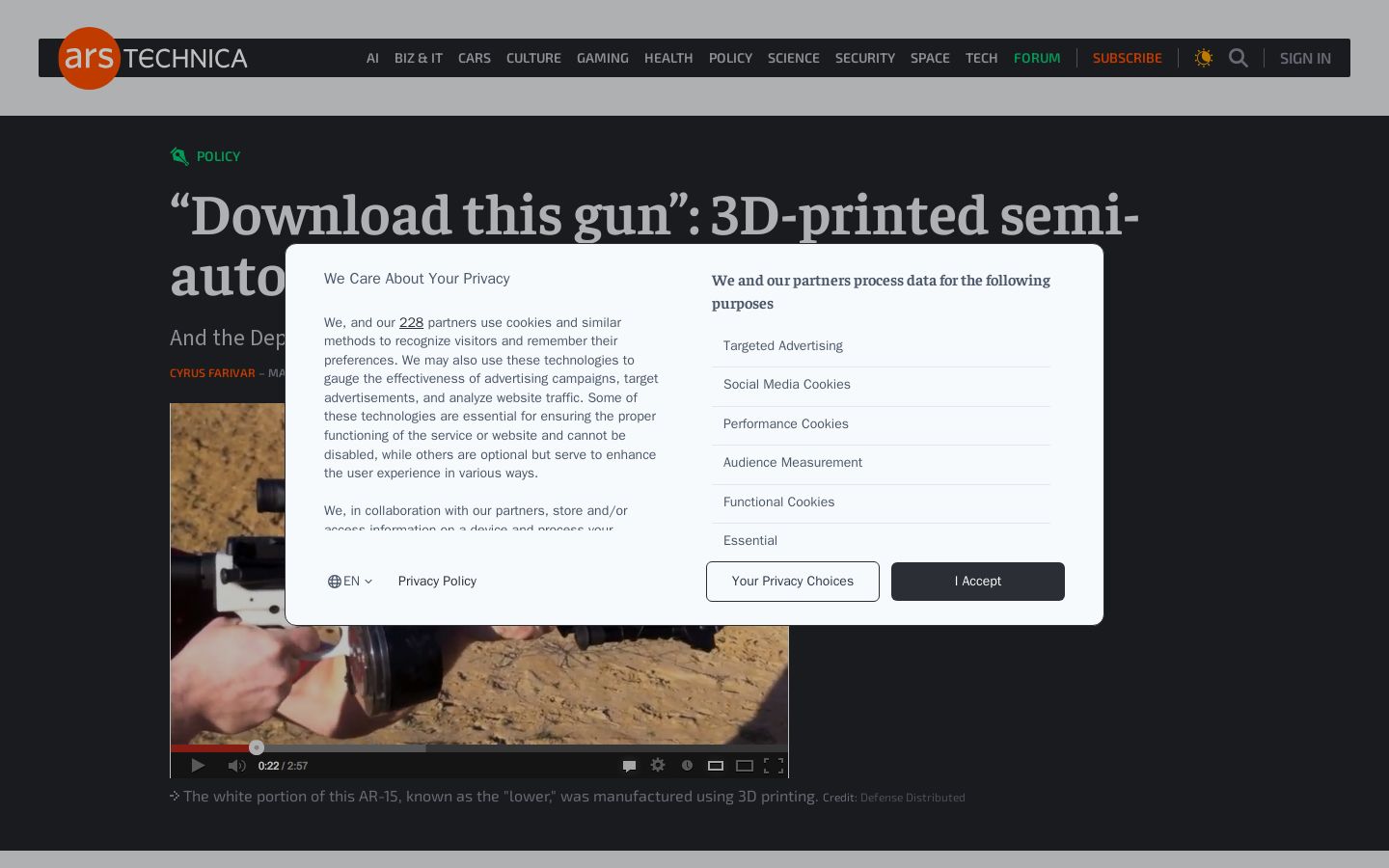The width and height of the screenshot is (1389, 868).
Task: Click the "We Care About Your Privacy" heading
Action: [417, 279]
